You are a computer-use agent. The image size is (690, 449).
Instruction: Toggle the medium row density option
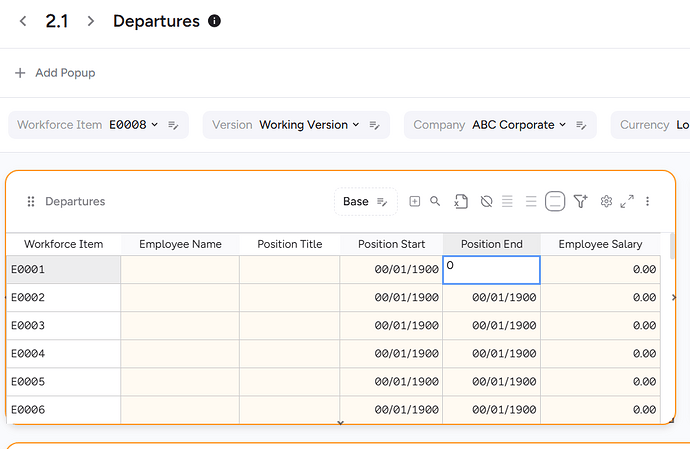pyautogui.click(x=531, y=202)
